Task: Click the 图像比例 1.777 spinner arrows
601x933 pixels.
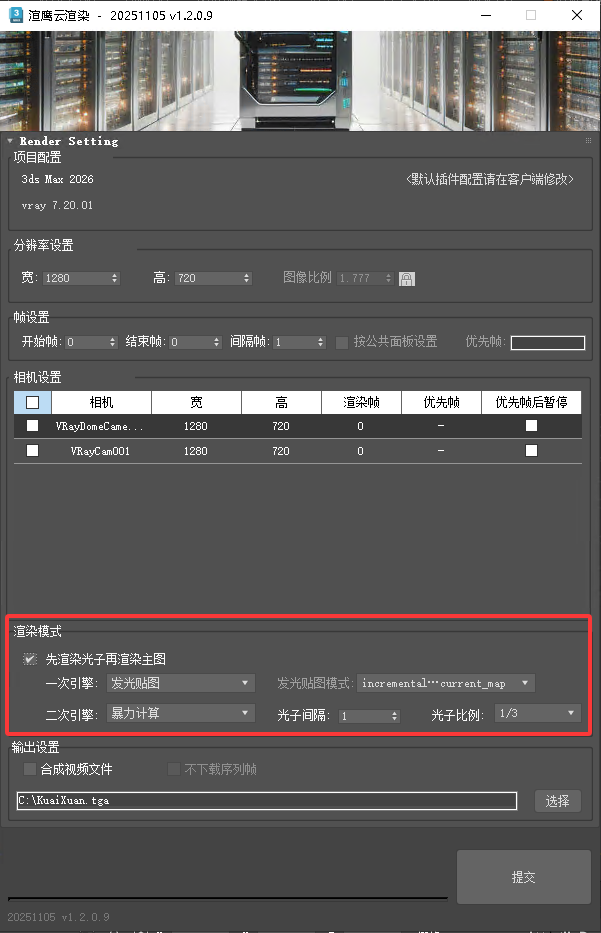Action: click(389, 278)
